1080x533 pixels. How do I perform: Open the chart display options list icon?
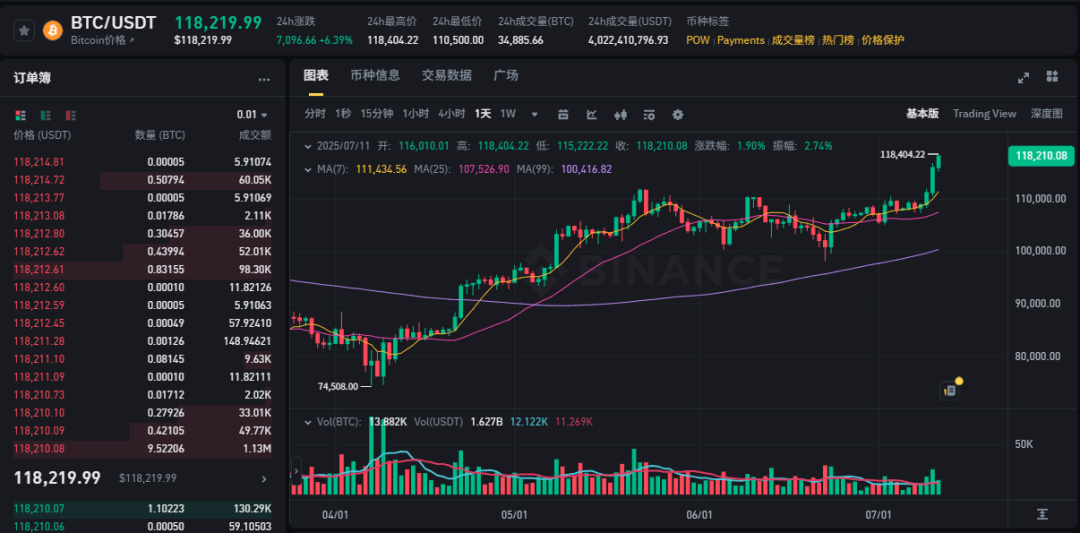tap(649, 114)
